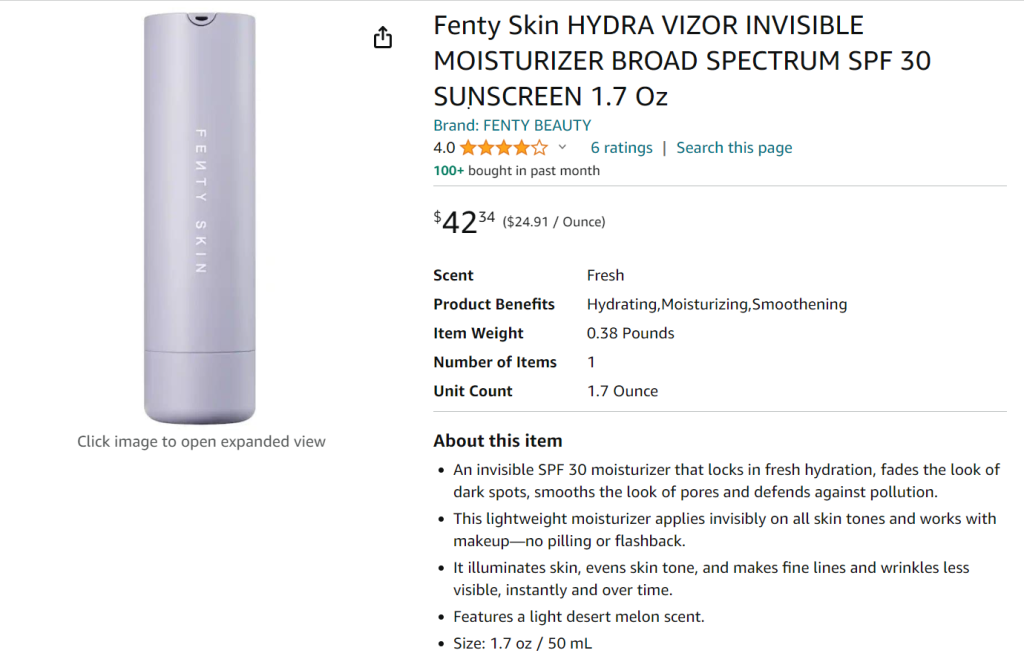Expand the ratings breakdown via the chevron

[562, 149]
